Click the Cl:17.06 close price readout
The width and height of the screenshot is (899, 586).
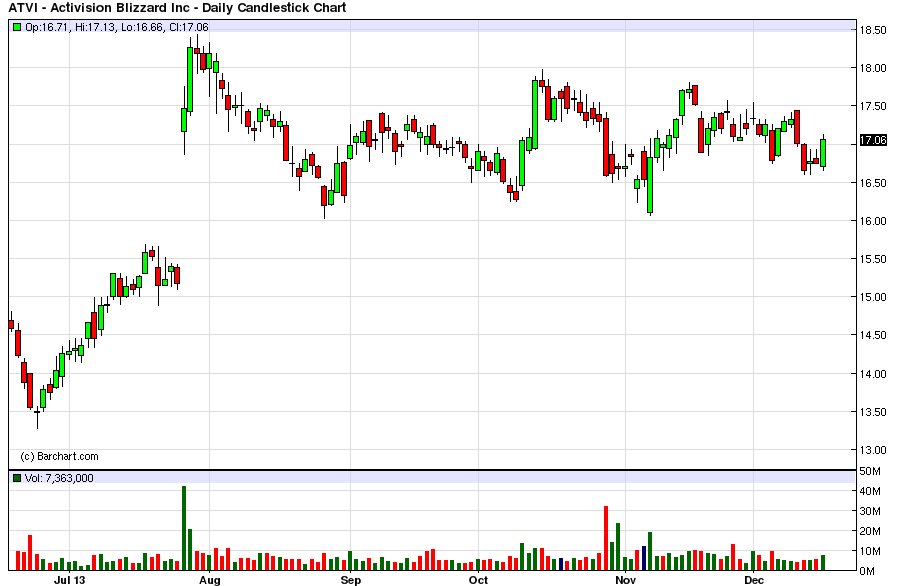(189, 27)
